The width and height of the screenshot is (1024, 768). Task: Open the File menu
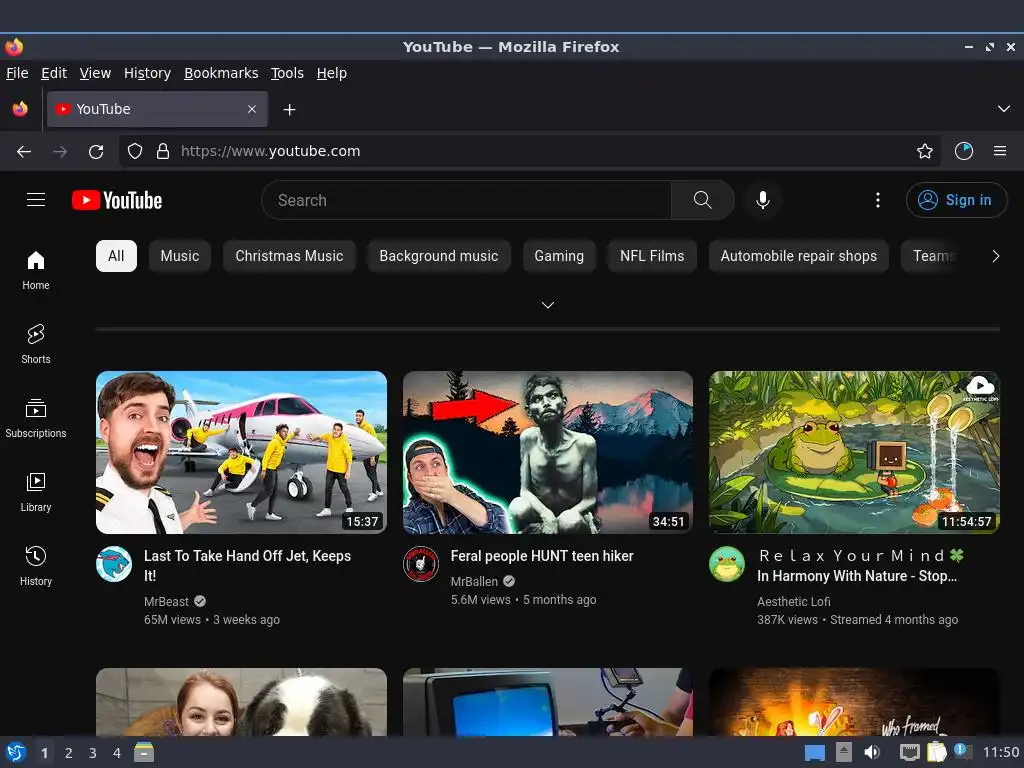pos(17,73)
